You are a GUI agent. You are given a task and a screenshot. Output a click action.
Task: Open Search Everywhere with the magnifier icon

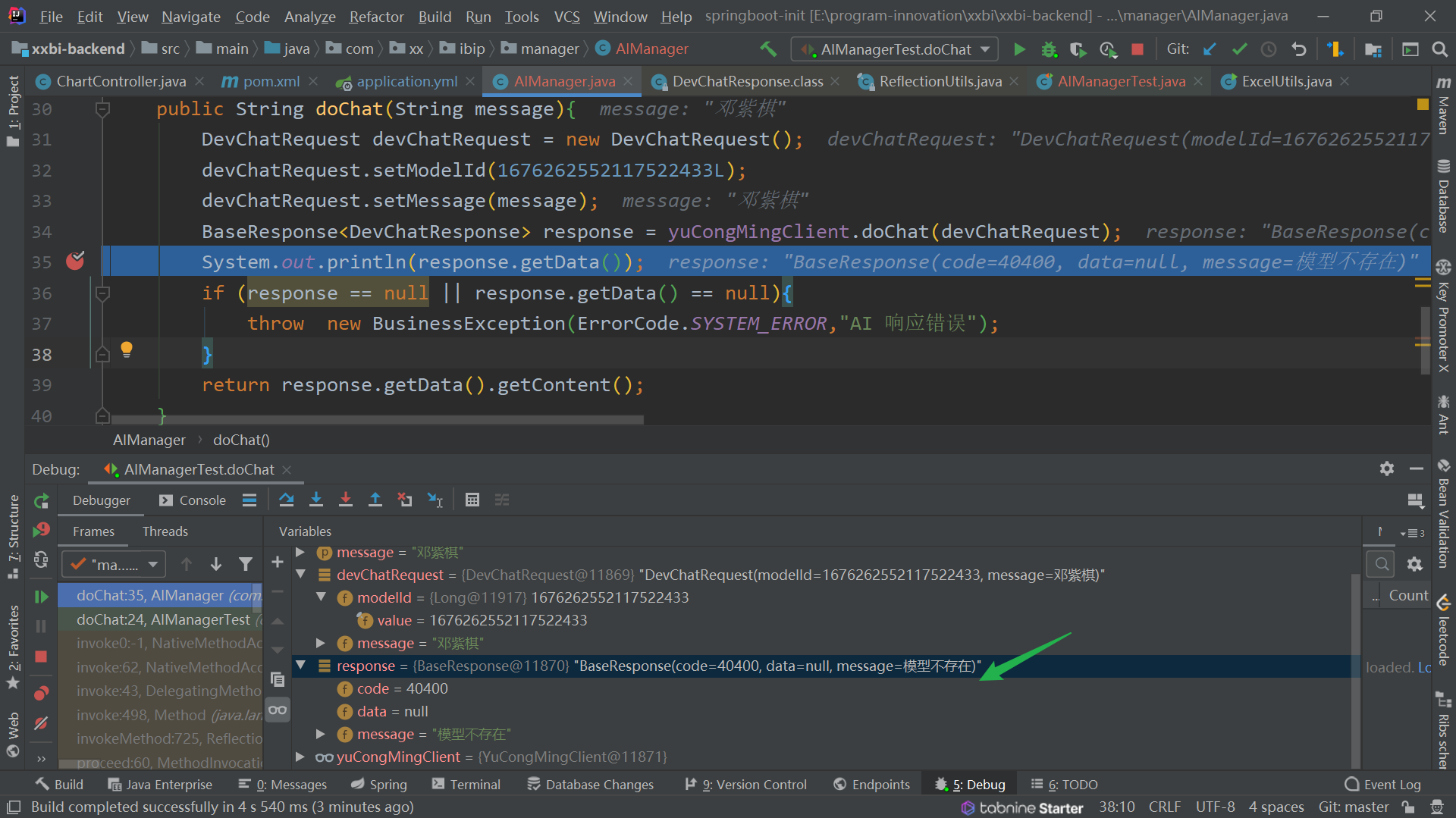pyautogui.click(x=1440, y=49)
